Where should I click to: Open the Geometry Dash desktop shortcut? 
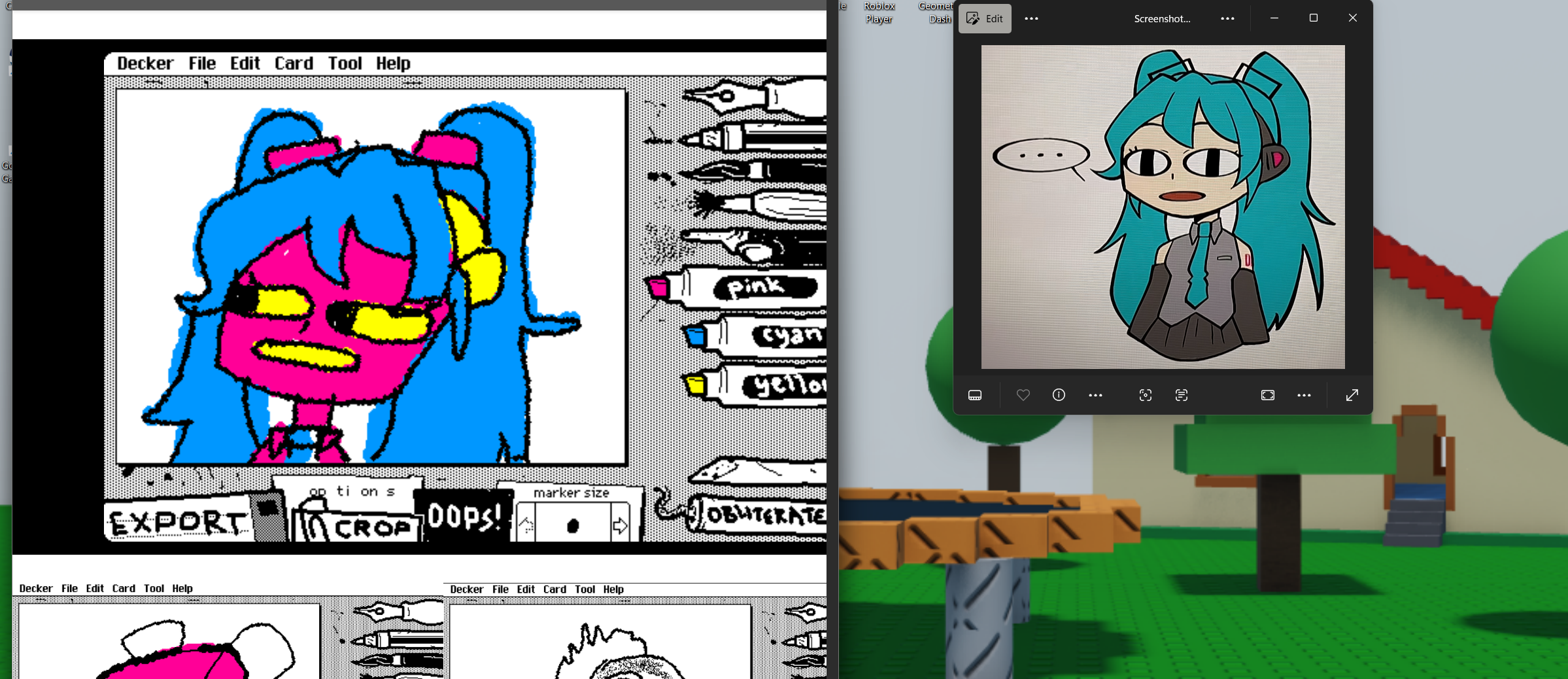pyautogui.click(x=935, y=12)
